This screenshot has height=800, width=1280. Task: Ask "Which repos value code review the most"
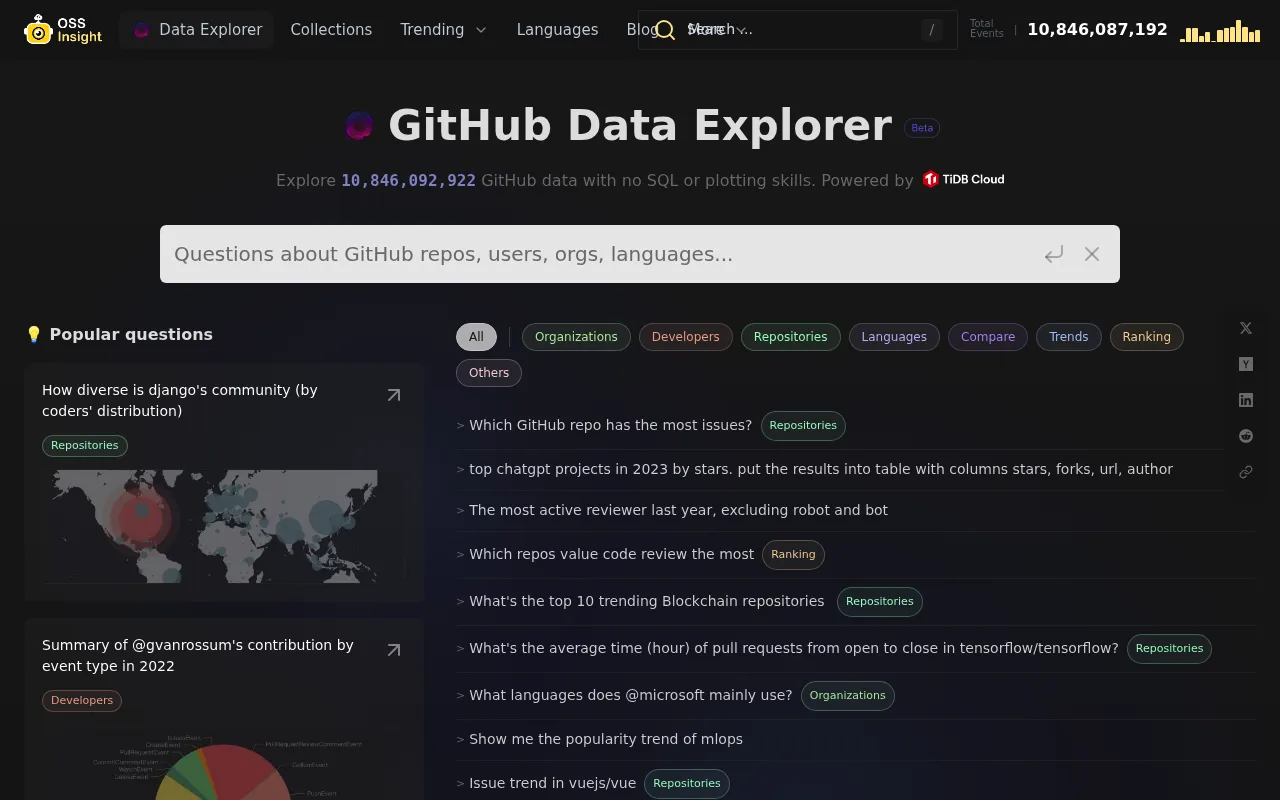pyautogui.click(x=611, y=554)
